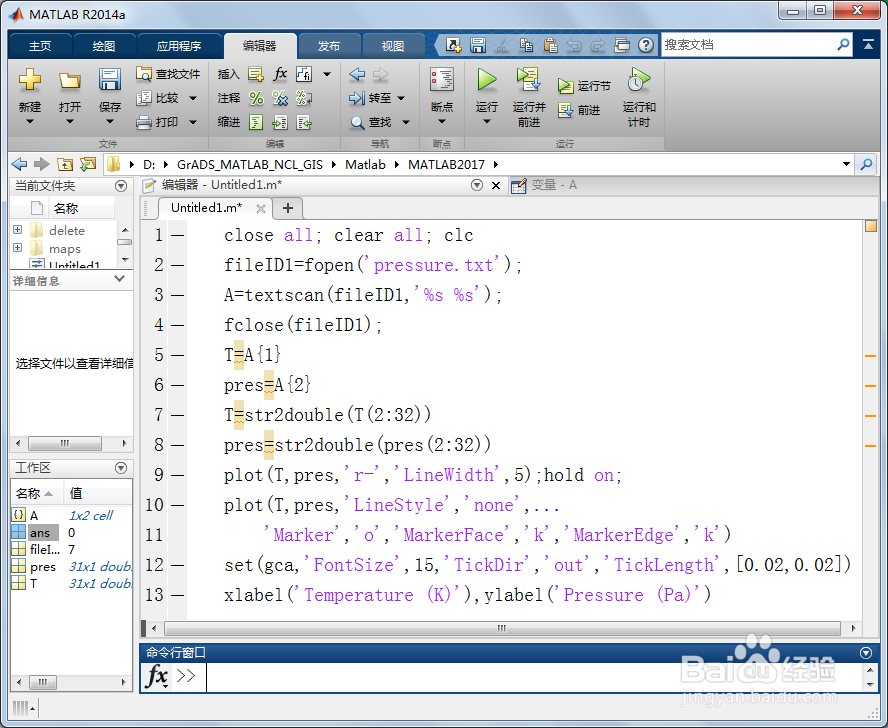
Task: Click 运行并前进 (Run and Advance) icon
Action: click(528, 80)
